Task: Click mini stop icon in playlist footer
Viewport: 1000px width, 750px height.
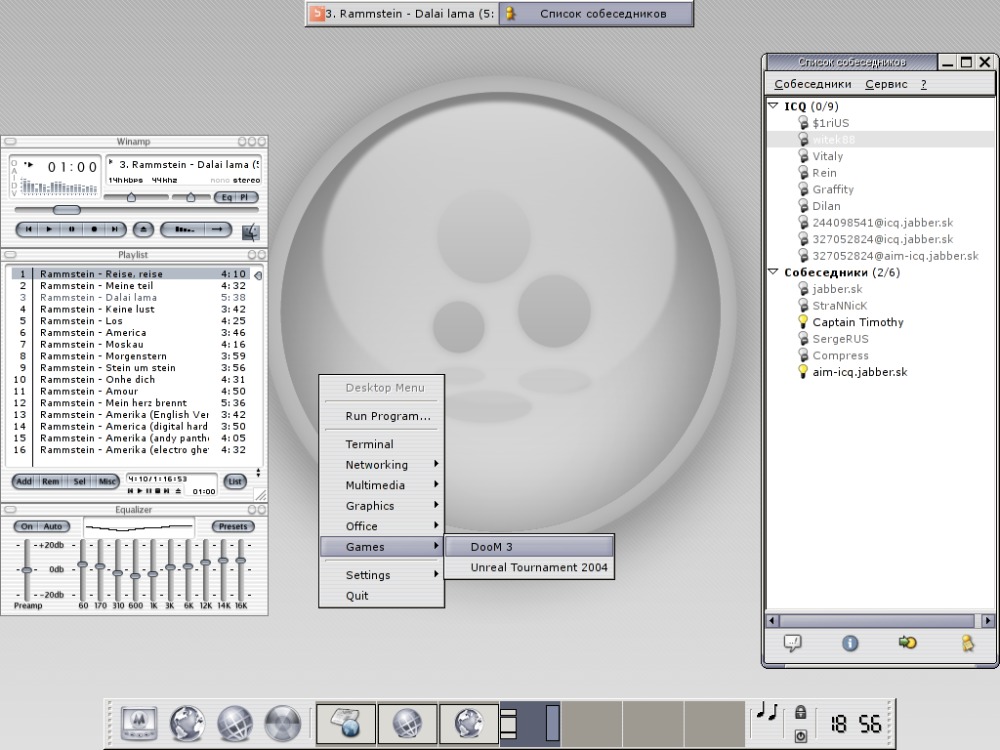Action: tap(158, 491)
